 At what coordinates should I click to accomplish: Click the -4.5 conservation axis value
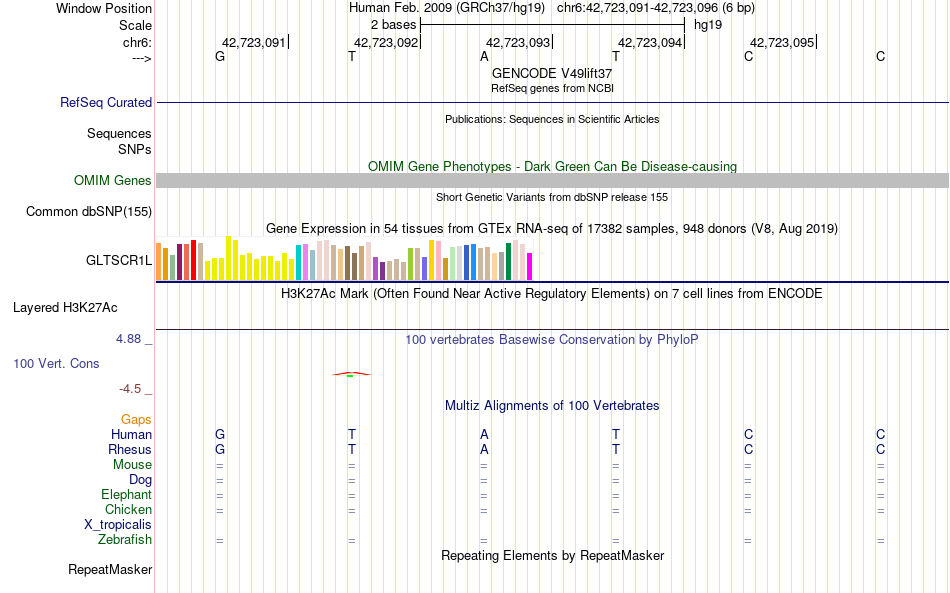pos(130,389)
